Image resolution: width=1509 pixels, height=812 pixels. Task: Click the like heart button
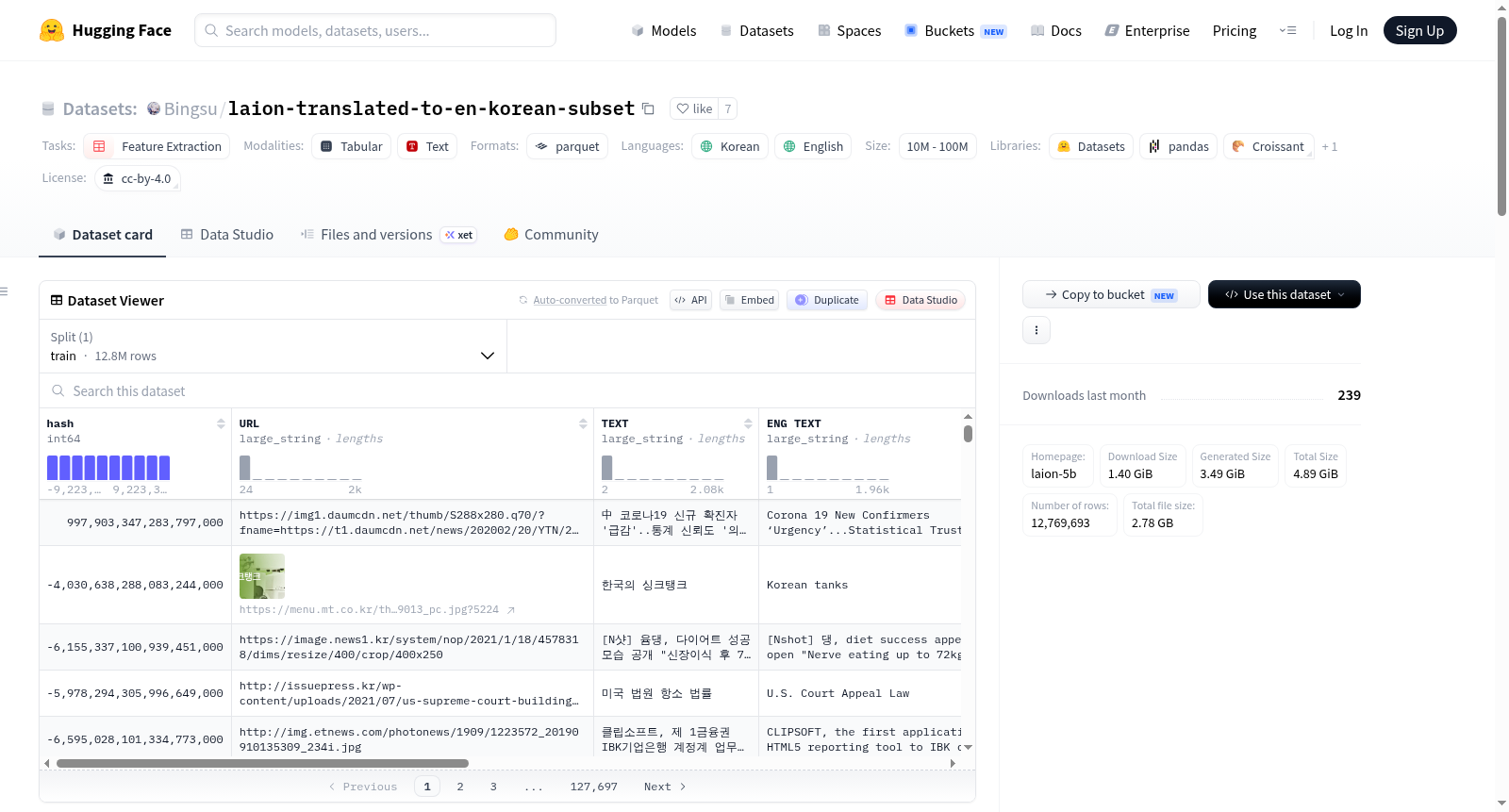tap(694, 108)
